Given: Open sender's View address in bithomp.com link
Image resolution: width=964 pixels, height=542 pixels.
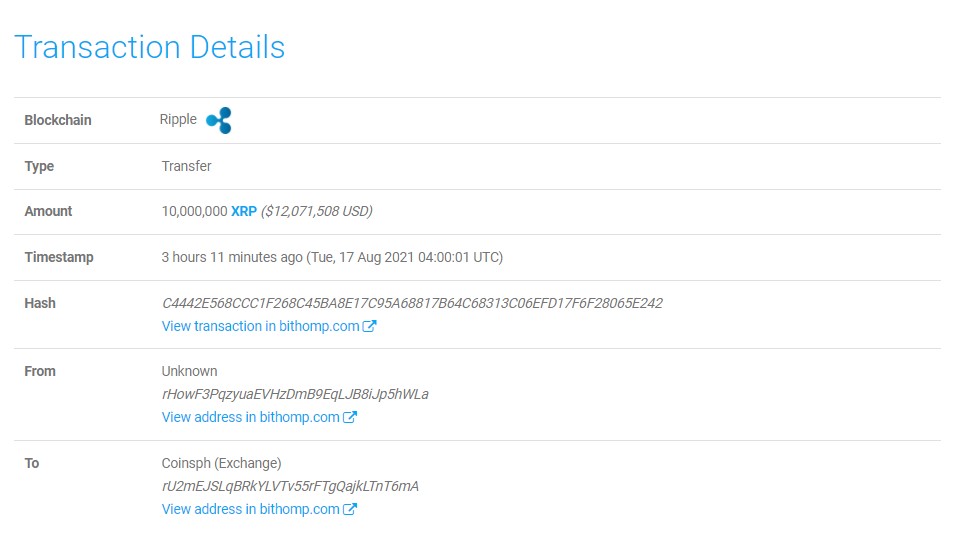Looking at the screenshot, I should (x=250, y=417).
